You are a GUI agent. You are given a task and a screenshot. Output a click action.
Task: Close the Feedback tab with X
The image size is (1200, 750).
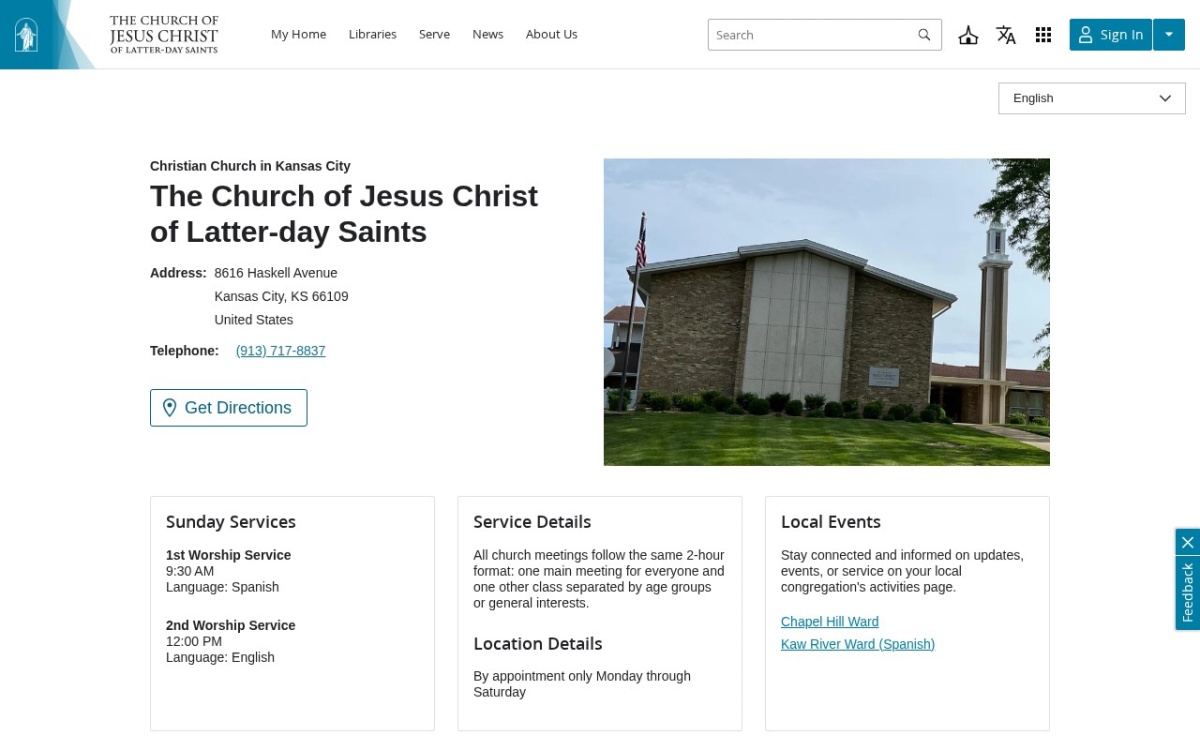click(x=1187, y=542)
